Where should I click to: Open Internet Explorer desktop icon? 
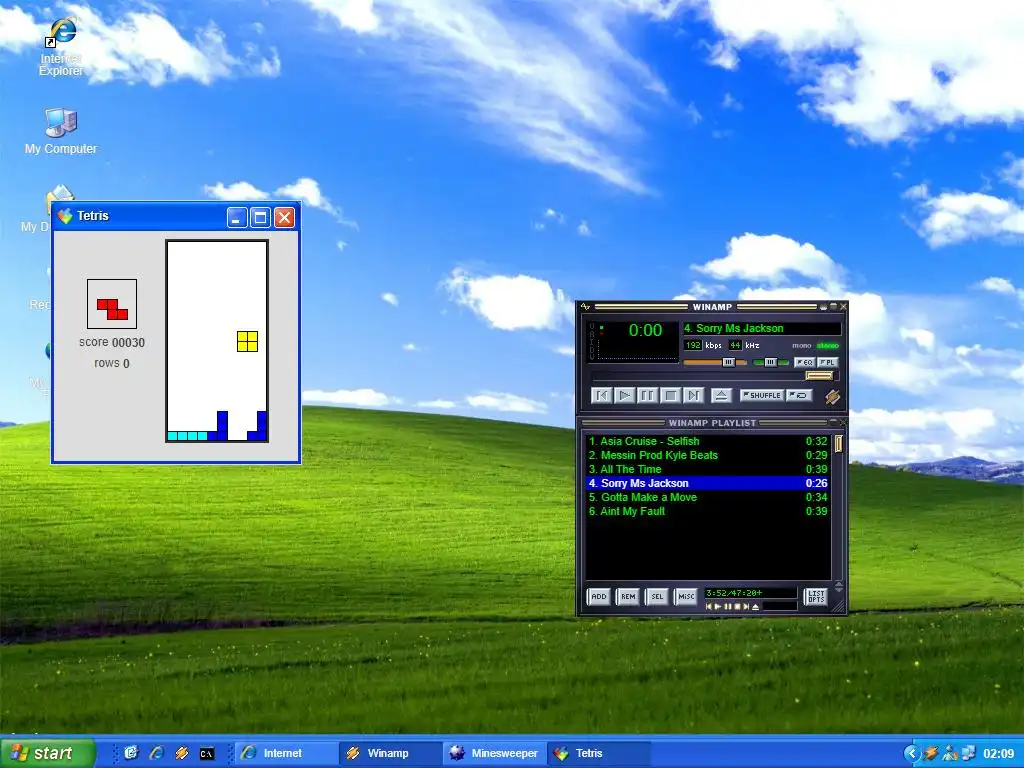point(61,46)
